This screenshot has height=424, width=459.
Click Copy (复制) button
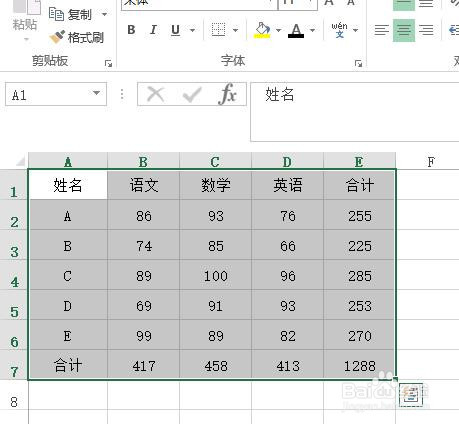click(x=70, y=14)
